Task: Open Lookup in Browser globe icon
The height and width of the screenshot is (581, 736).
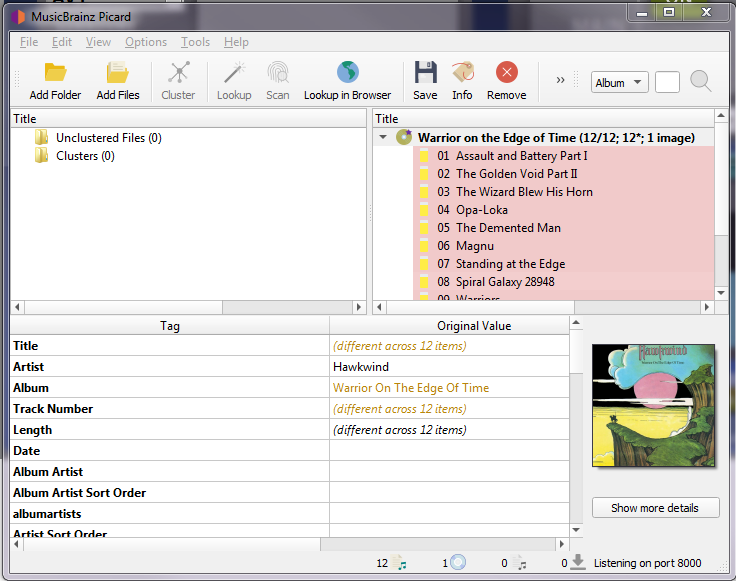Action: [x=348, y=72]
